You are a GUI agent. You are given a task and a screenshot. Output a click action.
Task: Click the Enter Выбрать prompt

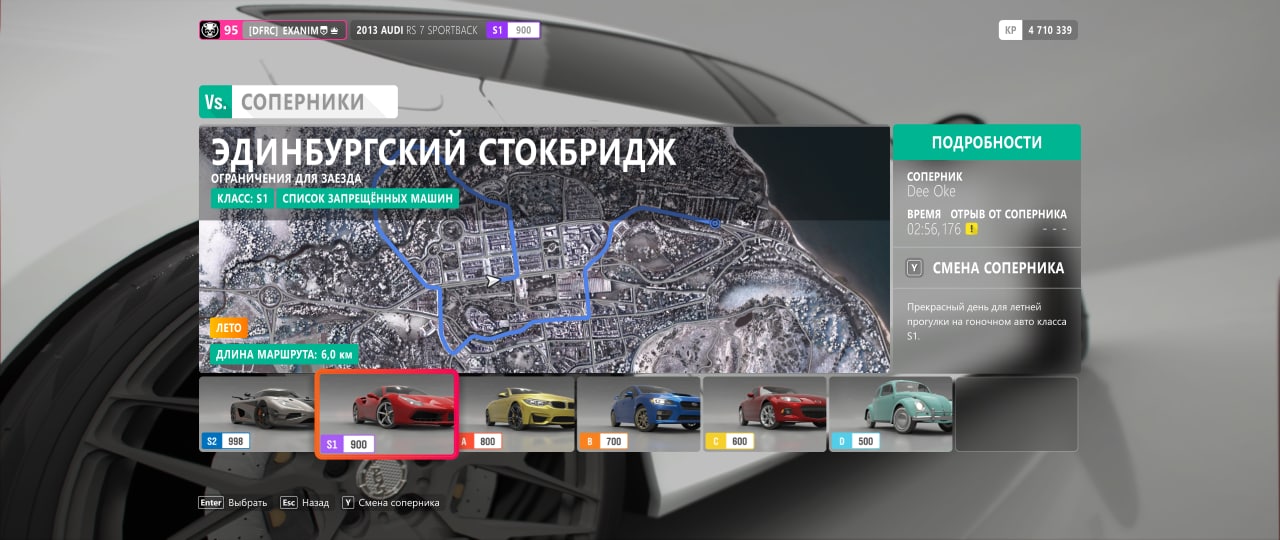pyautogui.click(x=233, y=503)
